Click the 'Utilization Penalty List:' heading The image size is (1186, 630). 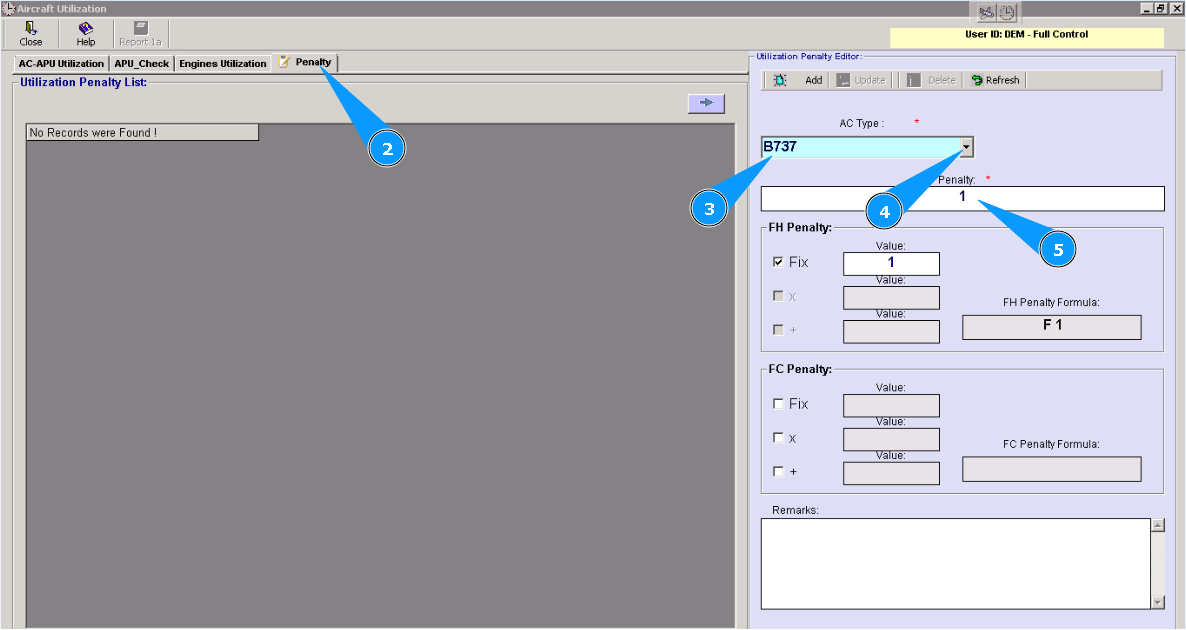(x=83, y=82)
